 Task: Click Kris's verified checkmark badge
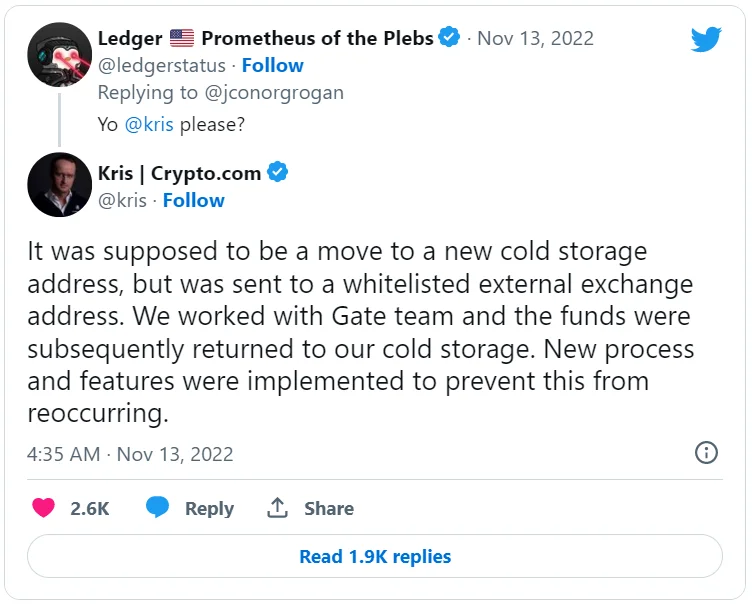coord(278,172)
